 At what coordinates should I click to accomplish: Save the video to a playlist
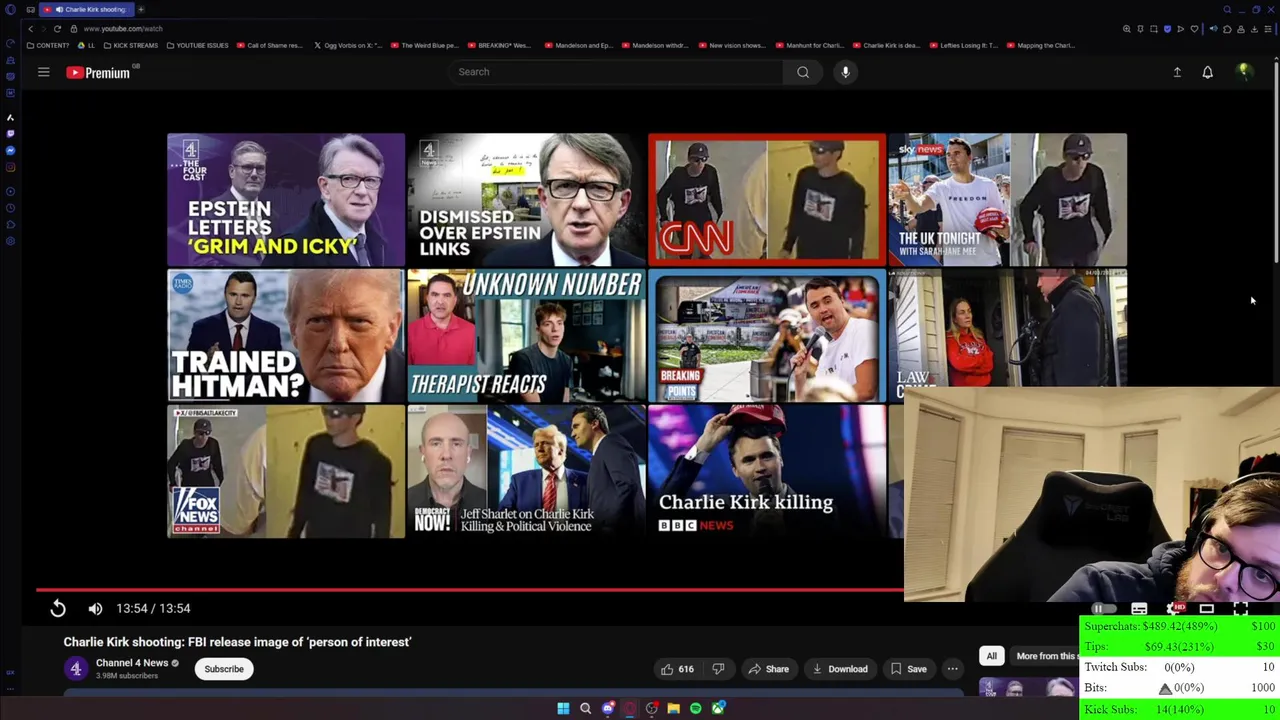click(909, 669)
